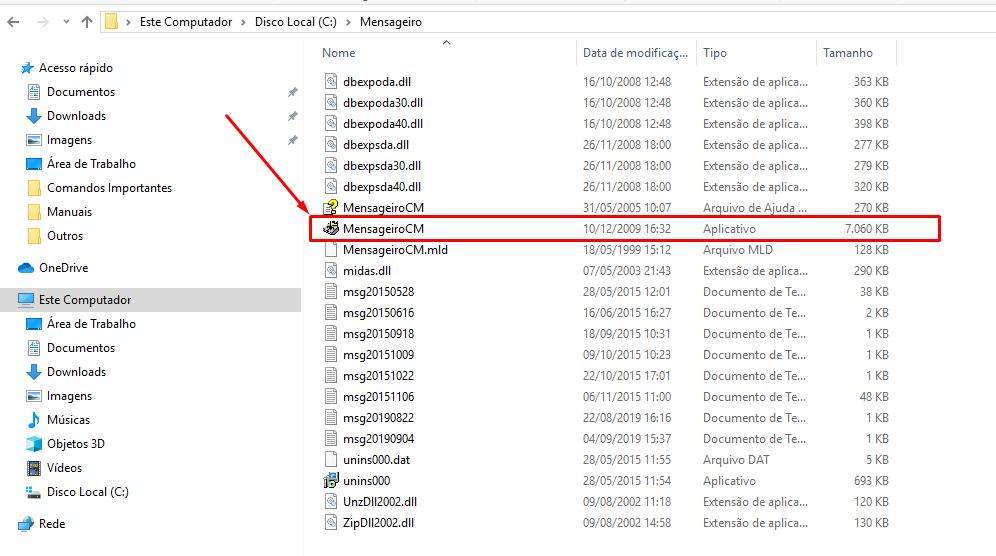Open pinned 'Documentos' under Acesso rápido
Viewport: 996px width, 556px height.
pyautogui.click(x=81, y=92)
